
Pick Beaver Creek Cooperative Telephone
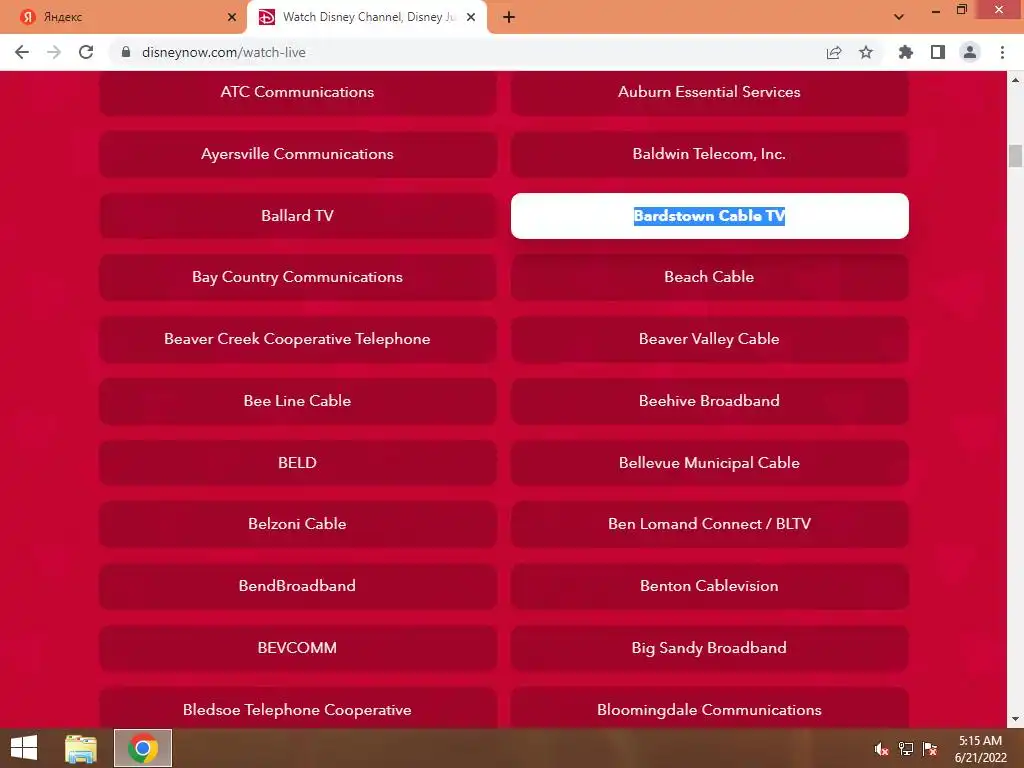tap(298, 339)
